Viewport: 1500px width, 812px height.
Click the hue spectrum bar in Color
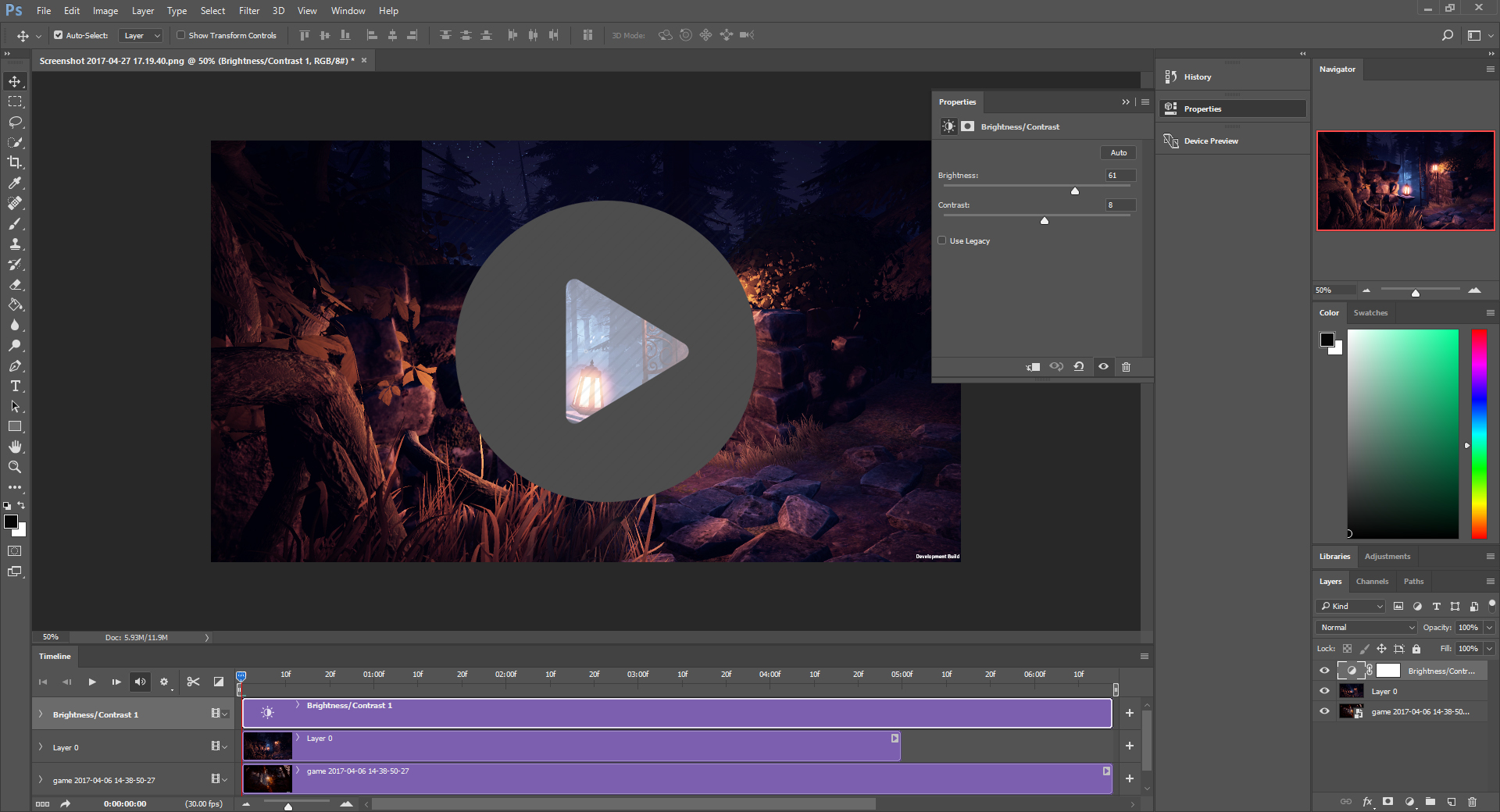(1479, 434)
